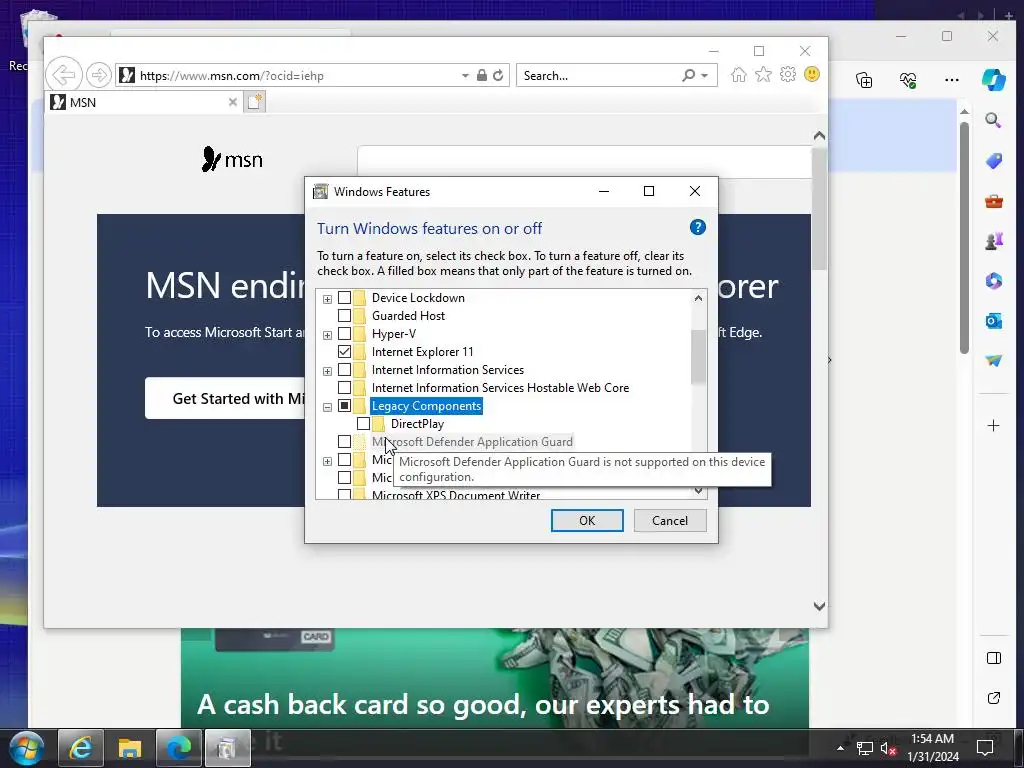
Task: Click Edge sidebar open-in-new-window icon
Action: (993, 698)
